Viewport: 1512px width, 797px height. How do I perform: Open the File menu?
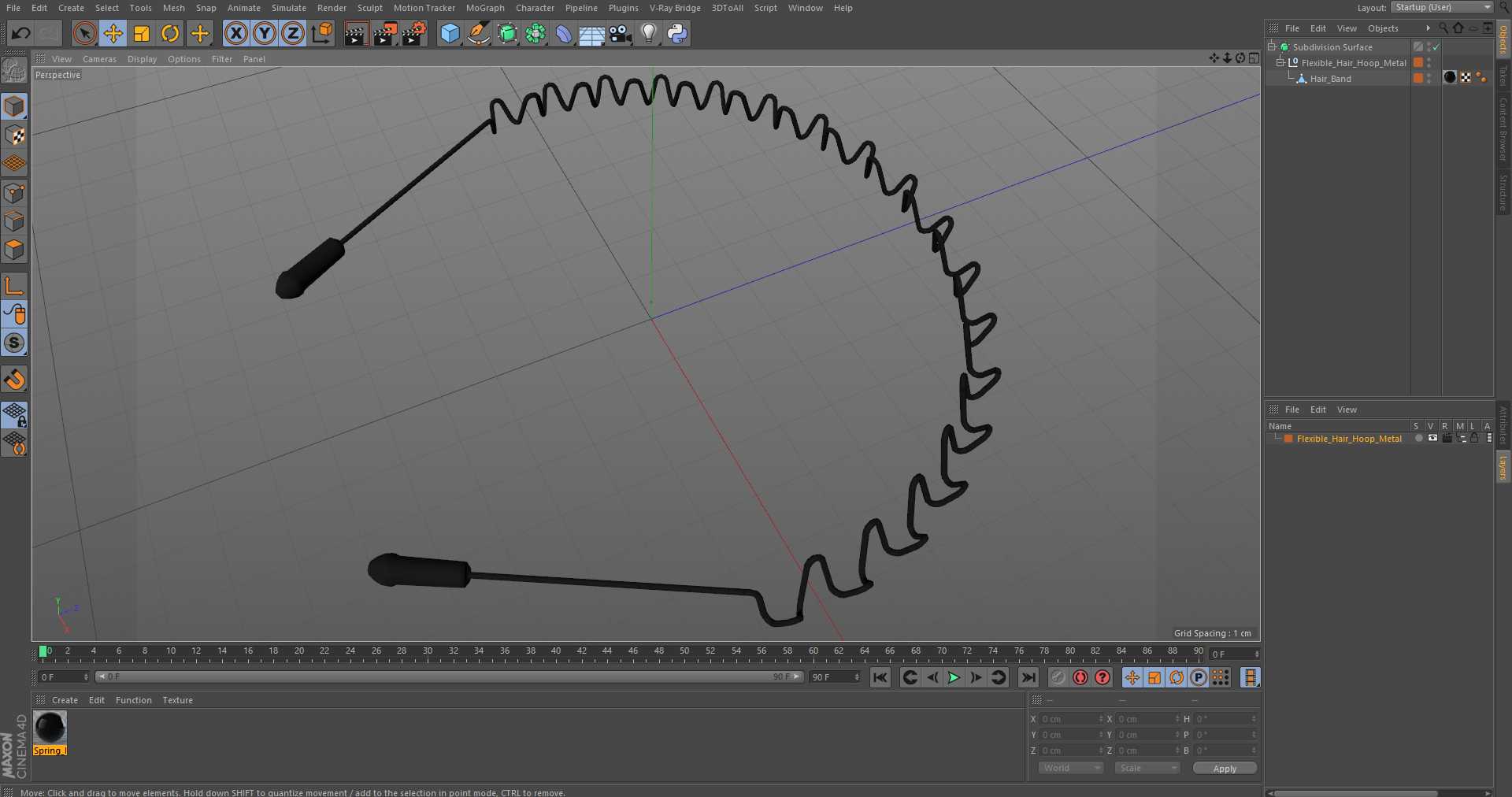tap(13, 8)
